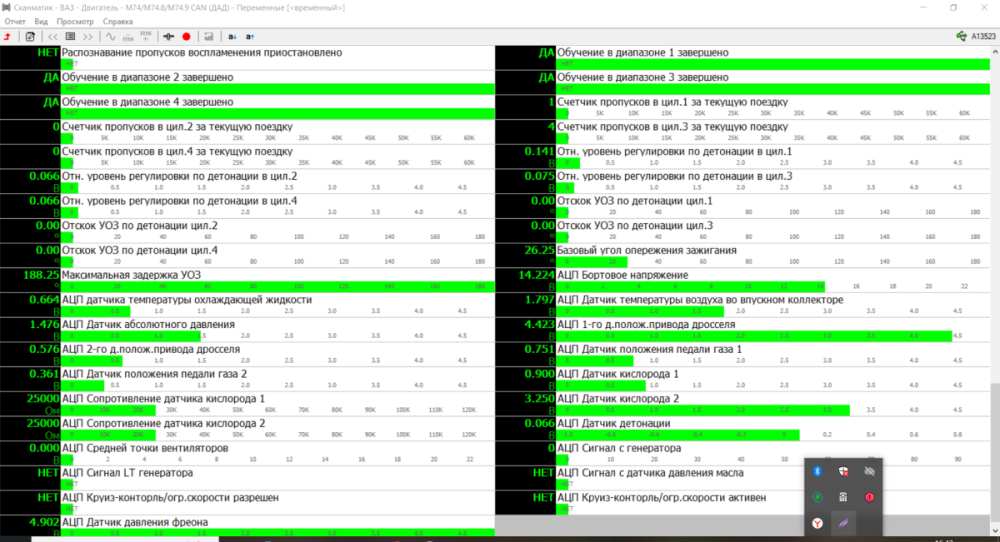The width and height of the screenshot is (1000, 542).
Task: Select row Обучение в диапазоне 3 завершено
Action: tap(742, 83)
